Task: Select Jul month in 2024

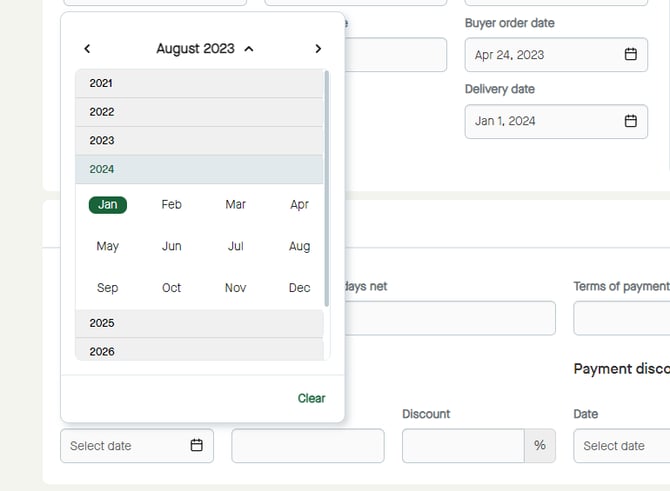Action: pyautogui.click(x=235, y=246)
